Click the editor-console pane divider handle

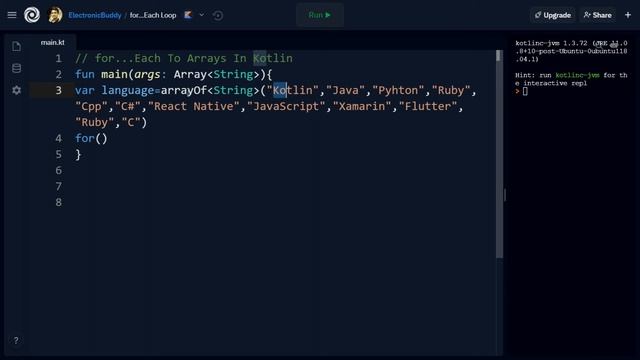point(505,195)
